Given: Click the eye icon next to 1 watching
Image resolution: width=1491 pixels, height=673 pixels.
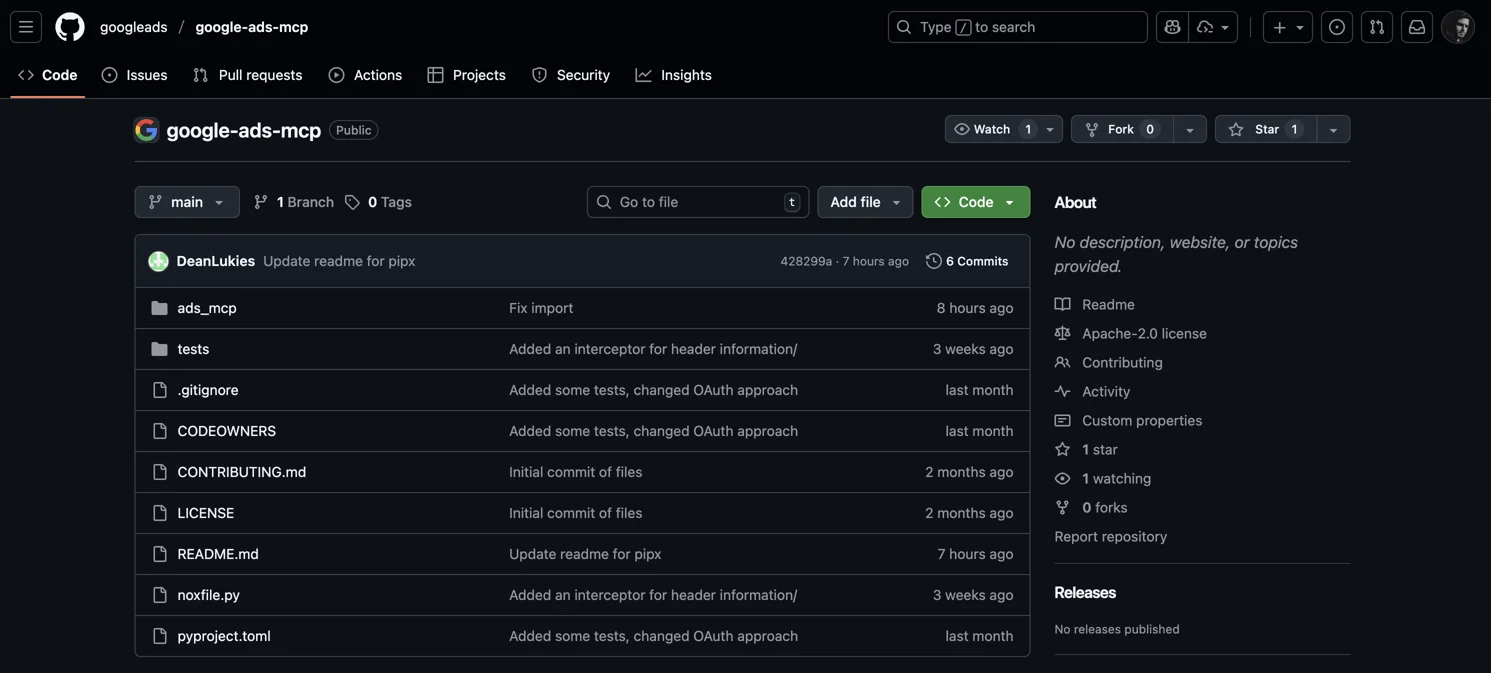Looking at the screenshot, I should (1062, 478).
